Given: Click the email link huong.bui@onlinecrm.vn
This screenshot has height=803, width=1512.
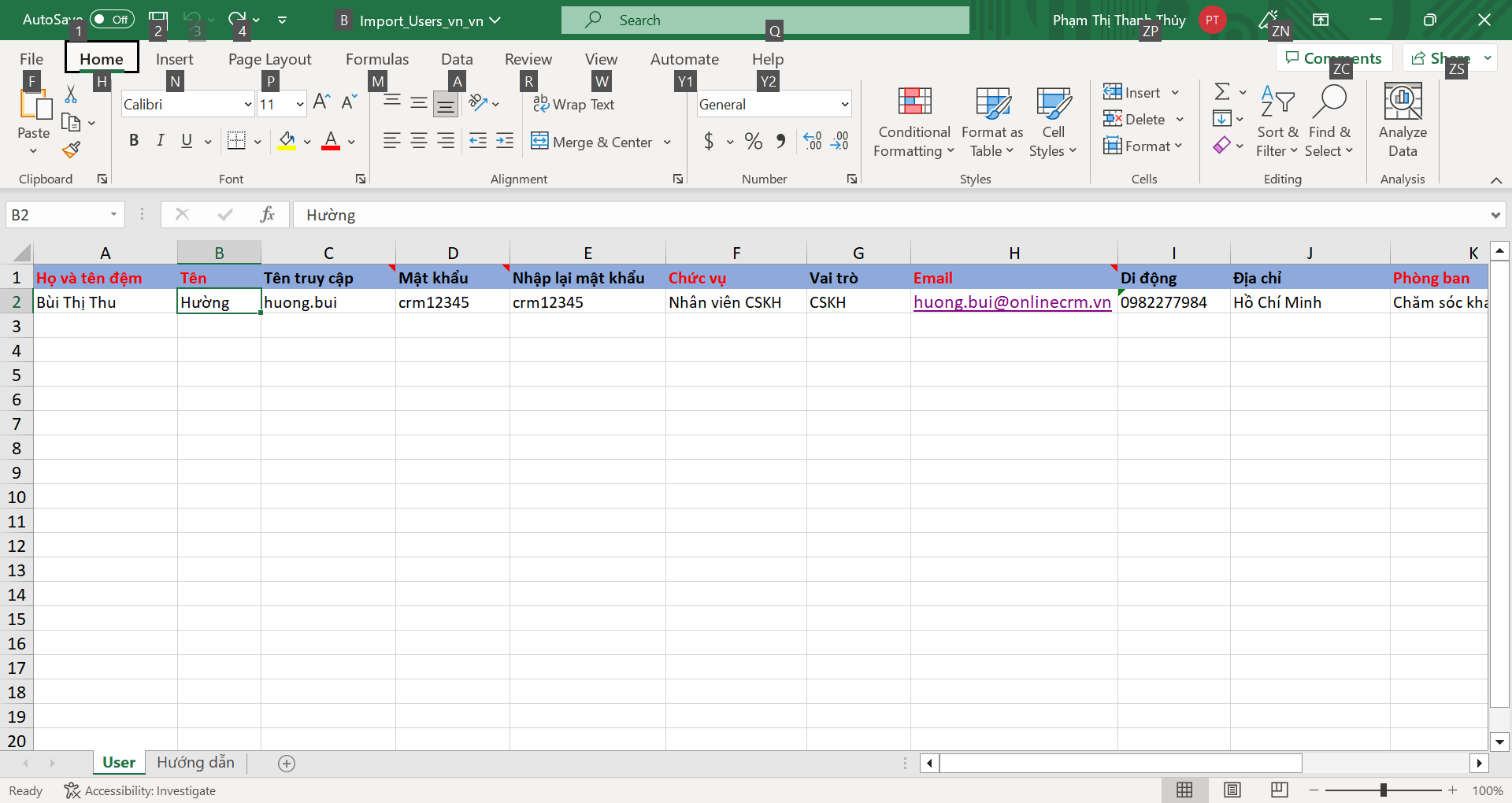Looking at the screenshot, I should (x=1012, y=302).
